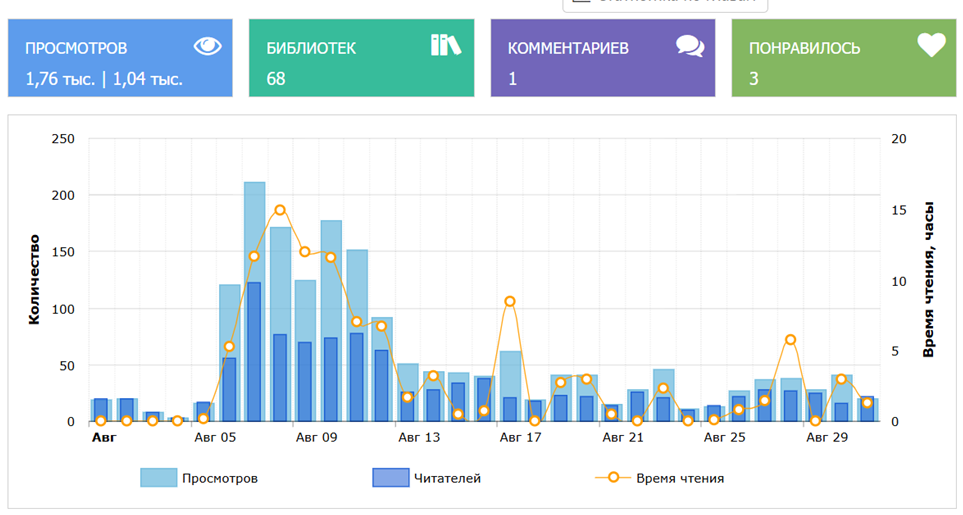Toggle the Просмотров series in chart legend
This screenshot has height=515, width=963.
(x=219, y=478)
